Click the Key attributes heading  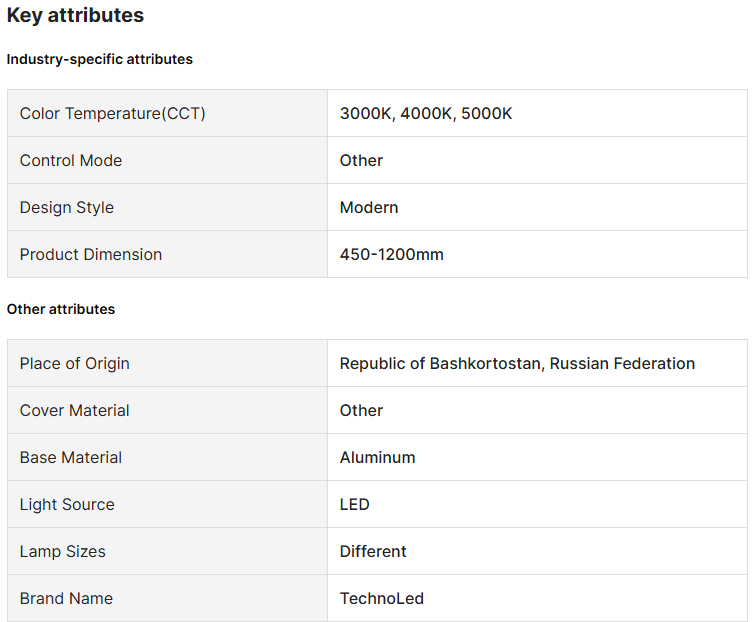[x=75, y=15]
